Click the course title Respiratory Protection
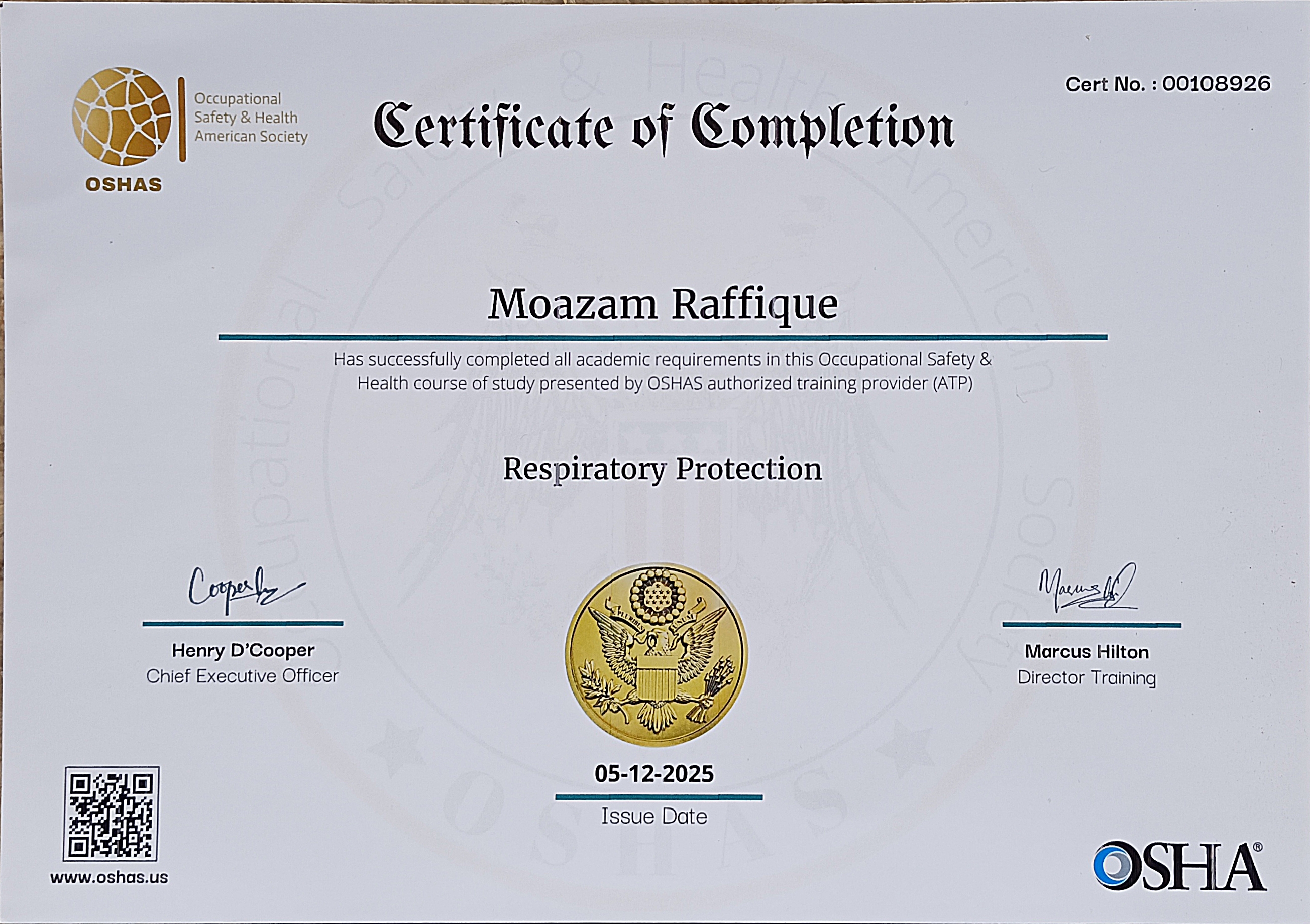This screenshot has height=924, width=1310. 663,470
